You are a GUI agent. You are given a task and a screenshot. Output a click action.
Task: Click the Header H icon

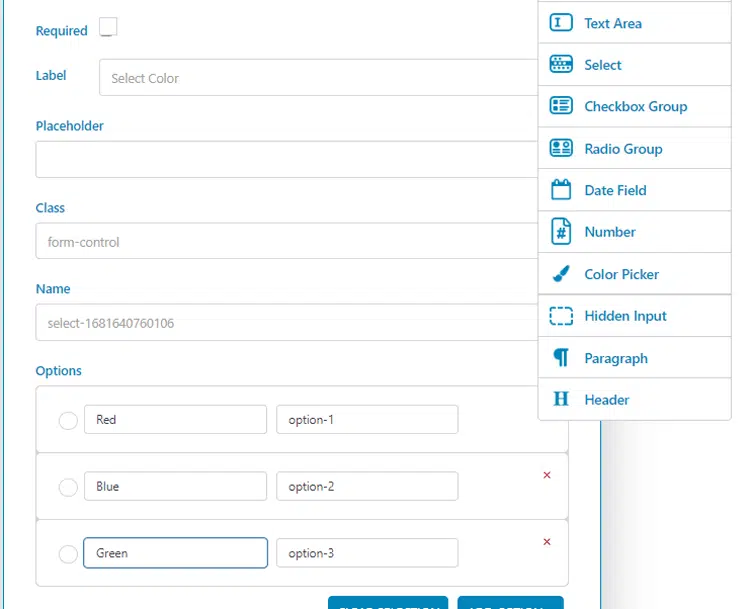561,400
